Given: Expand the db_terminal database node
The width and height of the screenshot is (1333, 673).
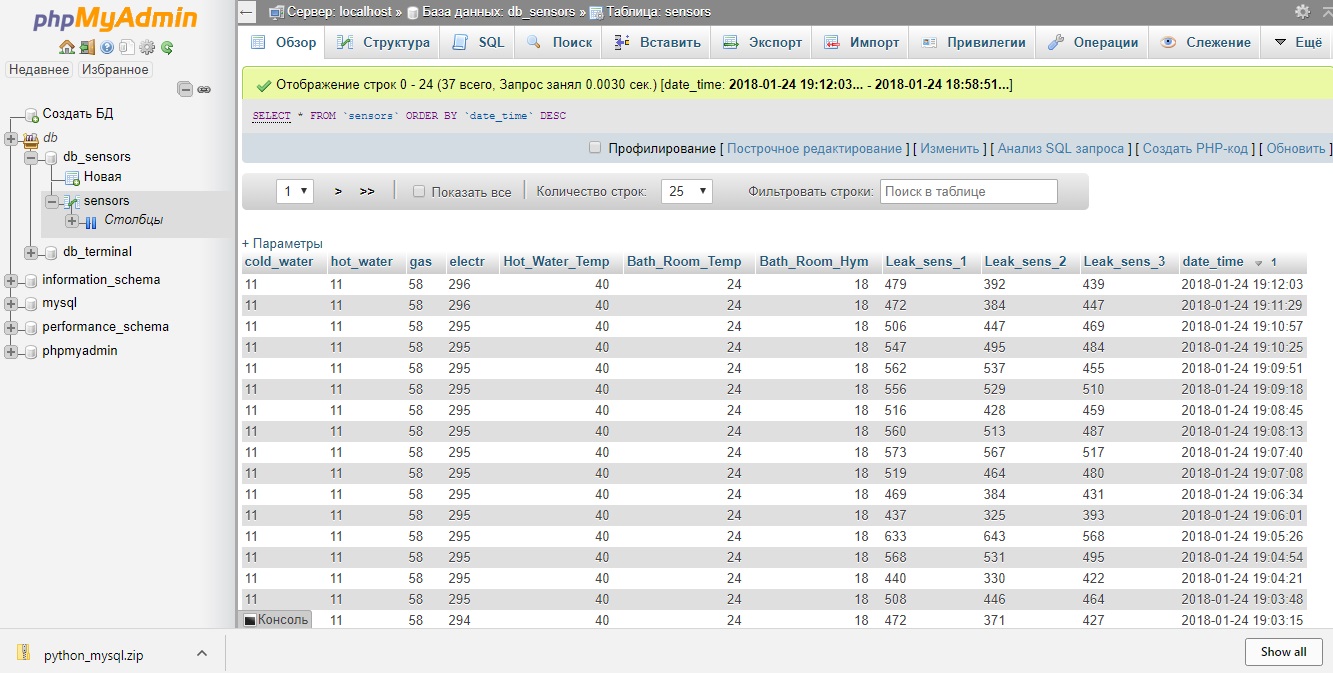Looking at the screenshot, I should pyautogui.click(x=31, y=252).
